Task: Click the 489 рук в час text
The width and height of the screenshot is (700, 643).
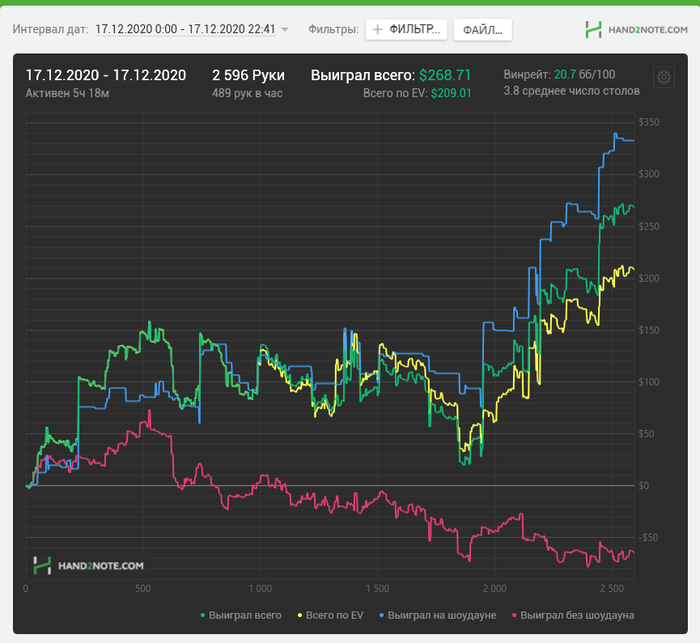Action: pos(247,93)
